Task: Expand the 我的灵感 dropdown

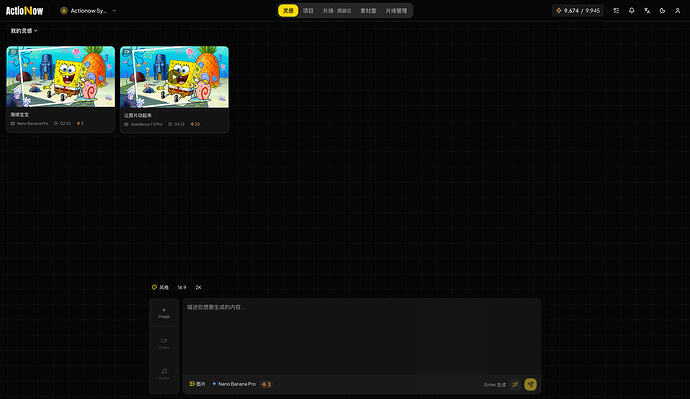Action: click(x=24, y=31)
